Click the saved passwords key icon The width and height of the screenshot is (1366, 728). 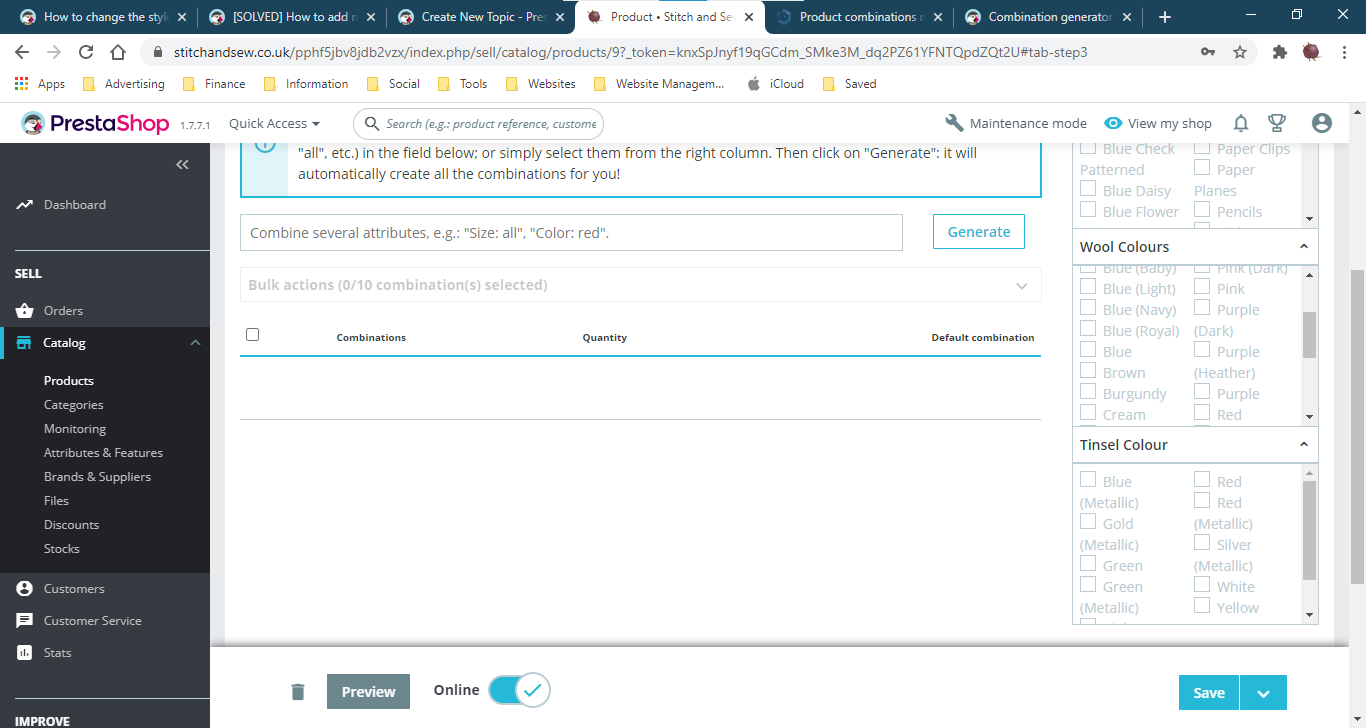(x=1208, y=52)
